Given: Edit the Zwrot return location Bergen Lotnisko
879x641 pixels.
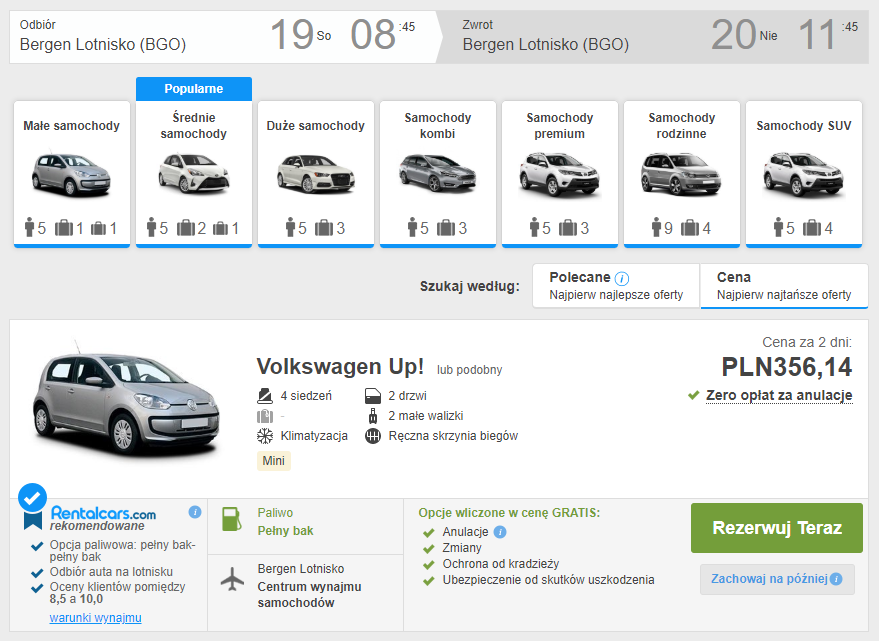Looking at the screenshot, I should (x=545, y=44).
